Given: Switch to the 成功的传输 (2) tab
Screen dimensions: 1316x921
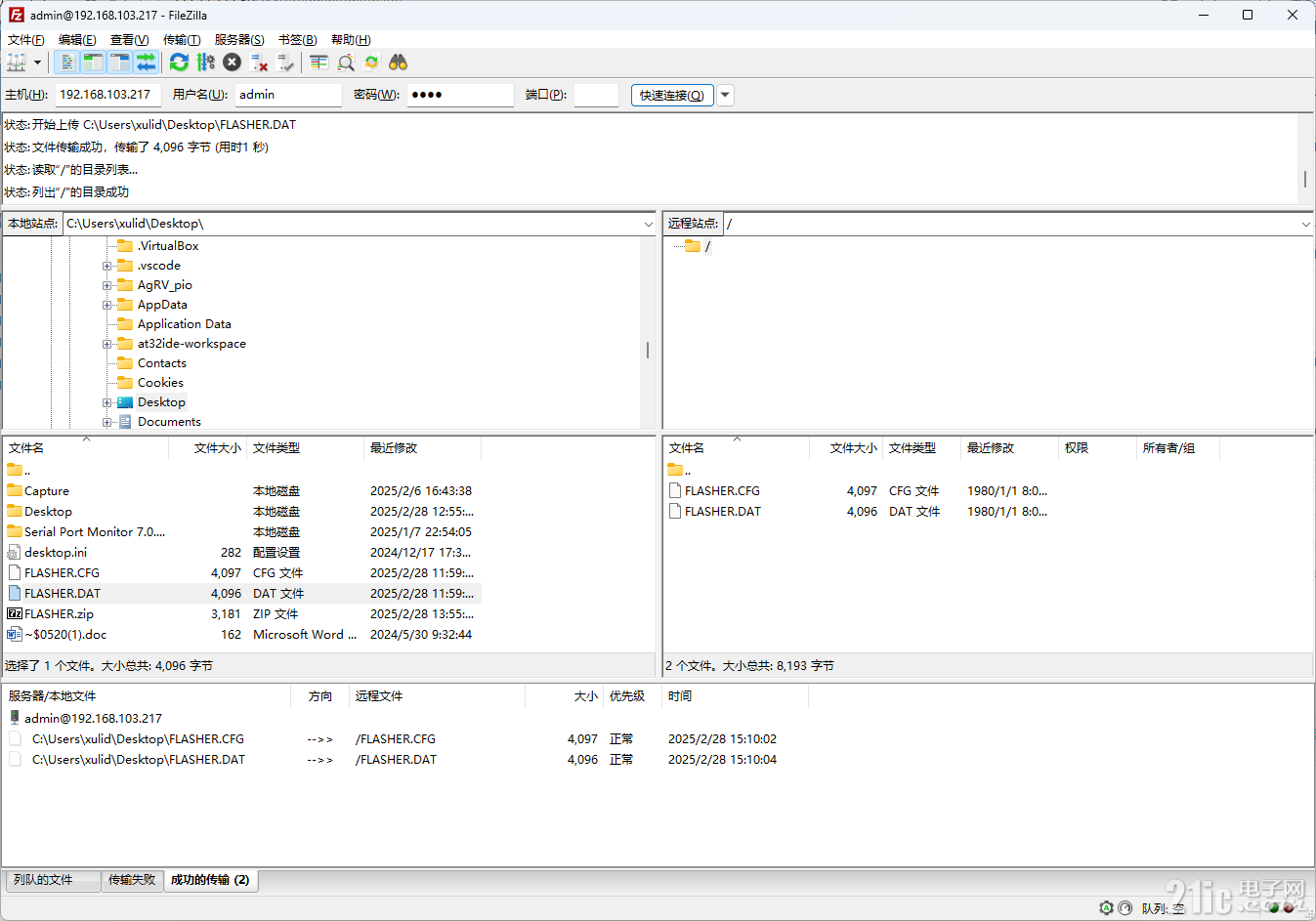Looking at the screenshot, I should (x=210, y=880).
